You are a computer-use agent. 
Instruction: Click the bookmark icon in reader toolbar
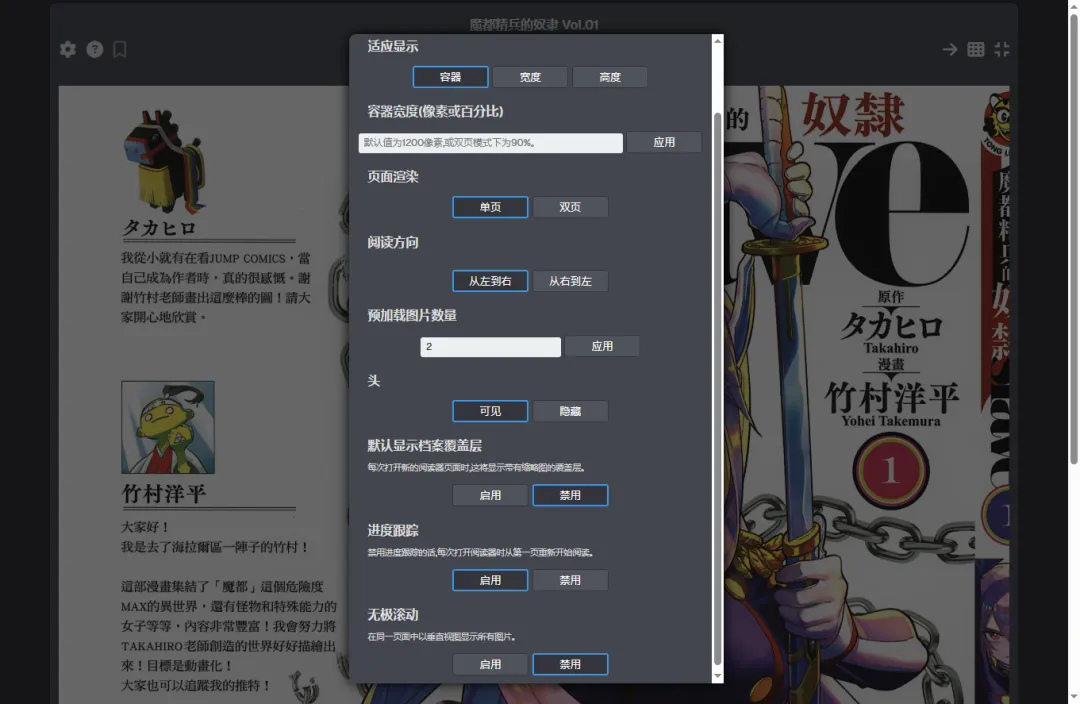[120, 49]
